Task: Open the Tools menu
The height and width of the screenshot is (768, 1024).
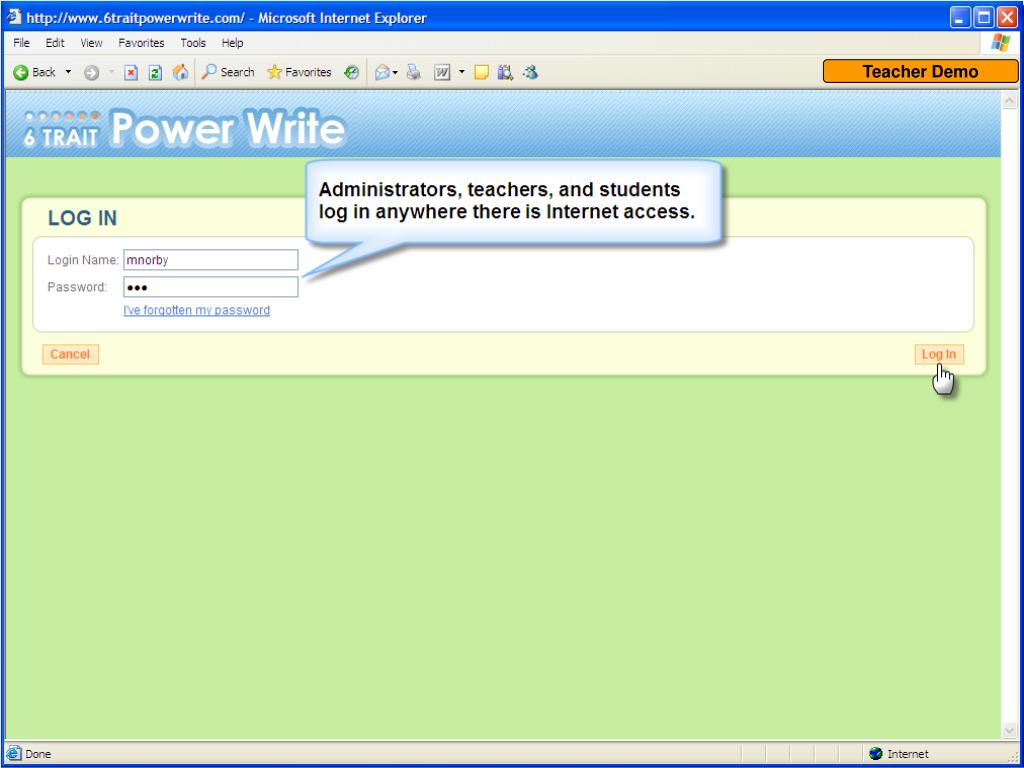Action: click(x=193, y=43)
